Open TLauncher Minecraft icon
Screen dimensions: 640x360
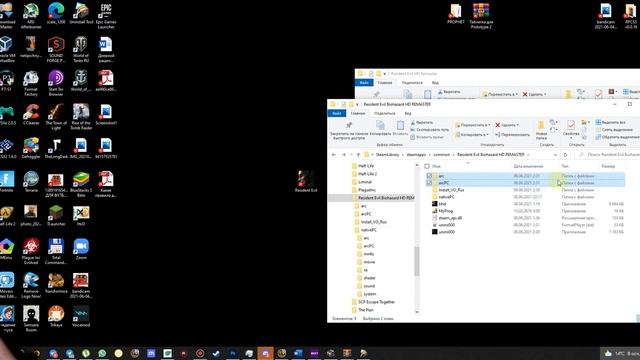click(x=56, y=216)
